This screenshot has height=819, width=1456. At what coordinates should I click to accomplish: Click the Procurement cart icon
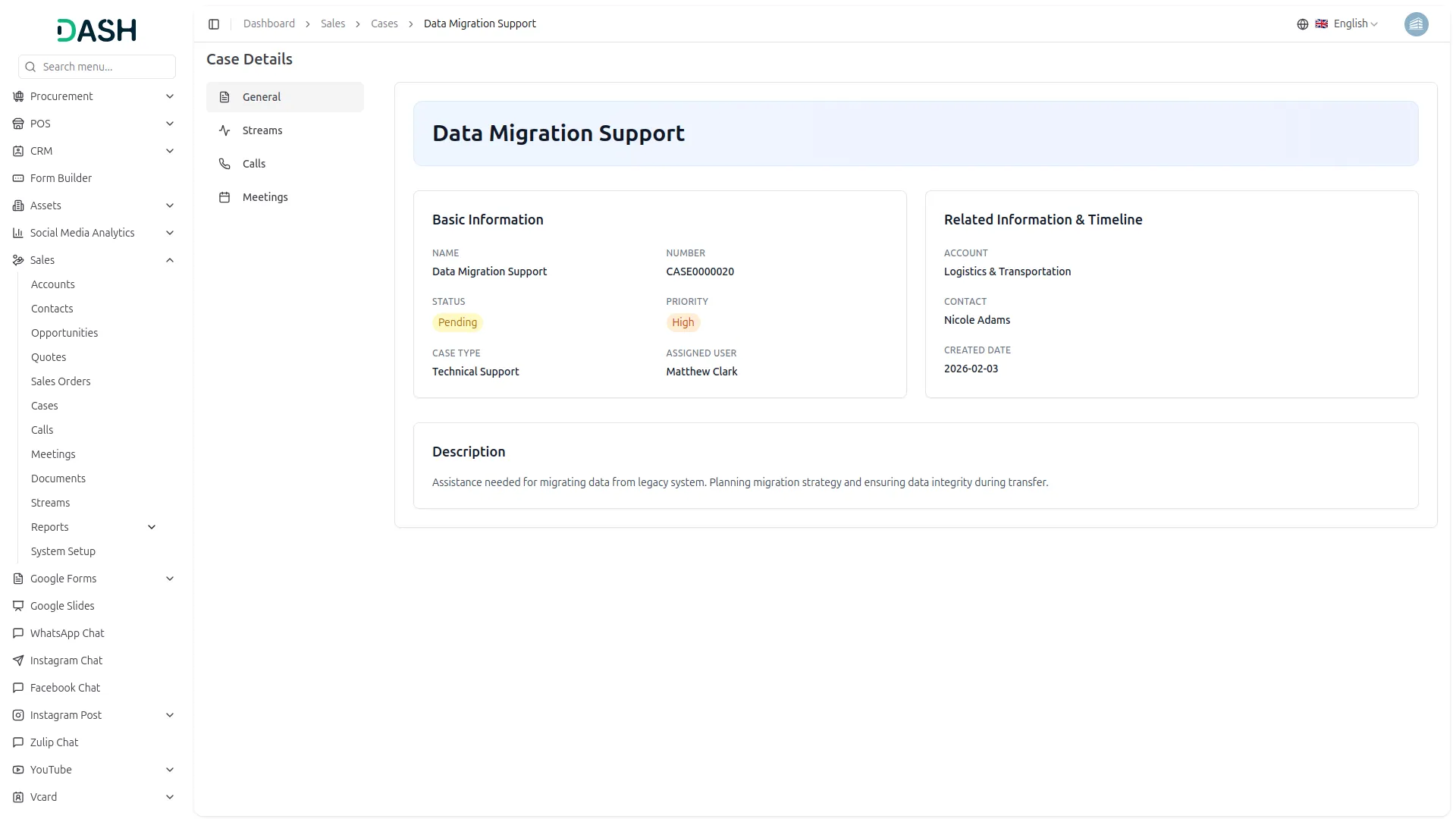[x=18, y=96]
